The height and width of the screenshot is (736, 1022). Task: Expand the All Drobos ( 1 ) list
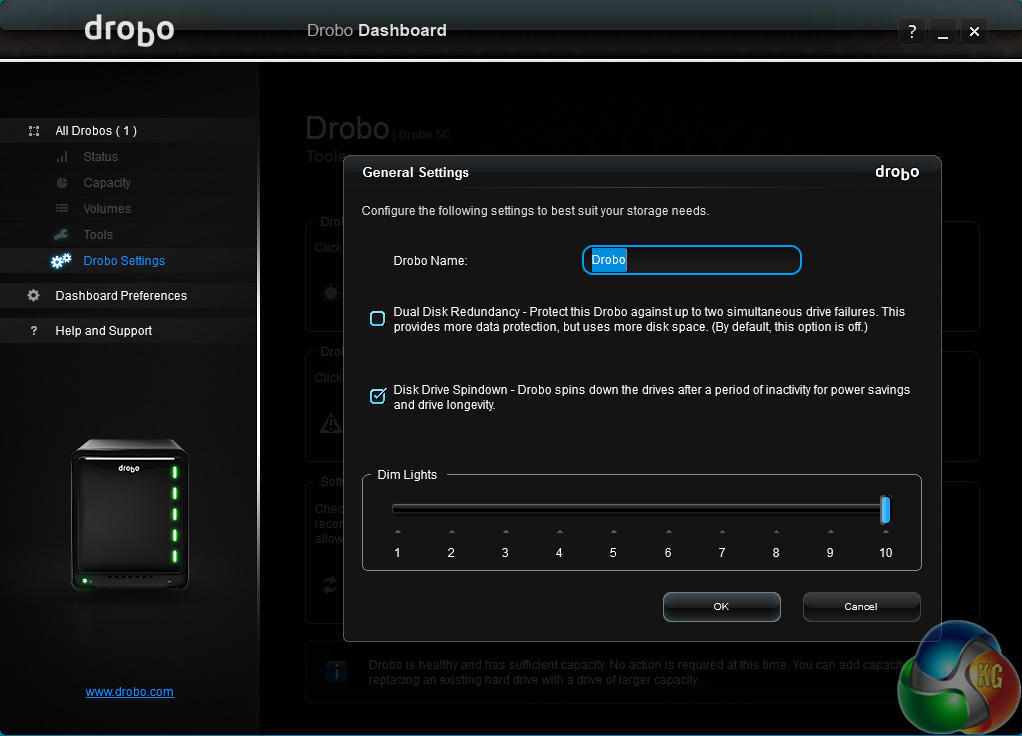click(x=96, y=131)
